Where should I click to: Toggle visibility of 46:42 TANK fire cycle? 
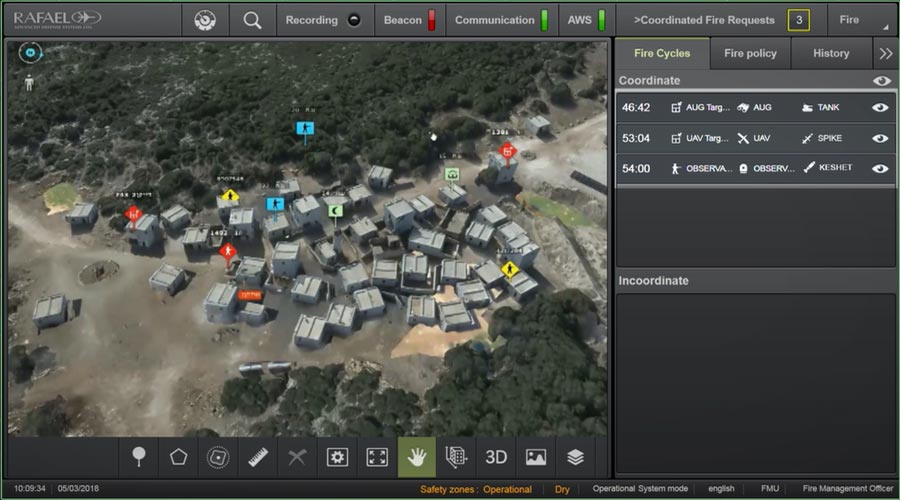[880, 108]
